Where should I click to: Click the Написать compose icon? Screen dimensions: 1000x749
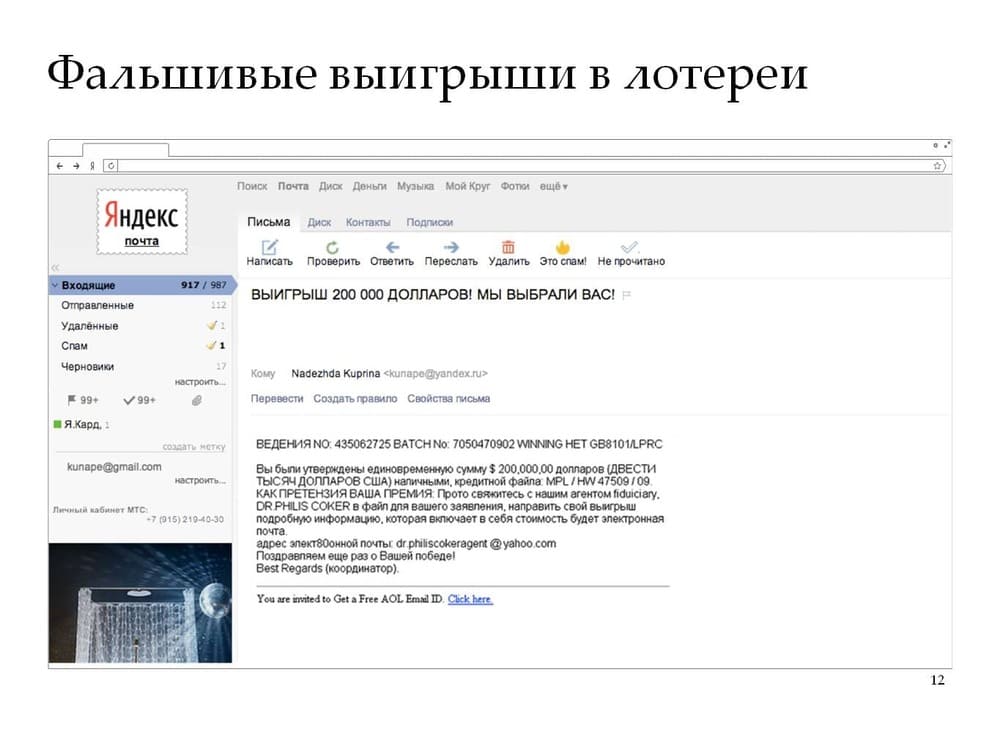coord(269,247)
